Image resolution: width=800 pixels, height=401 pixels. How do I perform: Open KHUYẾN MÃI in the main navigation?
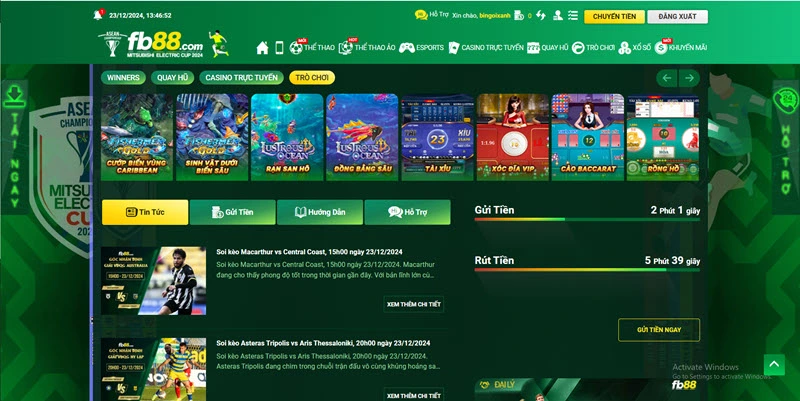(681, 47)
